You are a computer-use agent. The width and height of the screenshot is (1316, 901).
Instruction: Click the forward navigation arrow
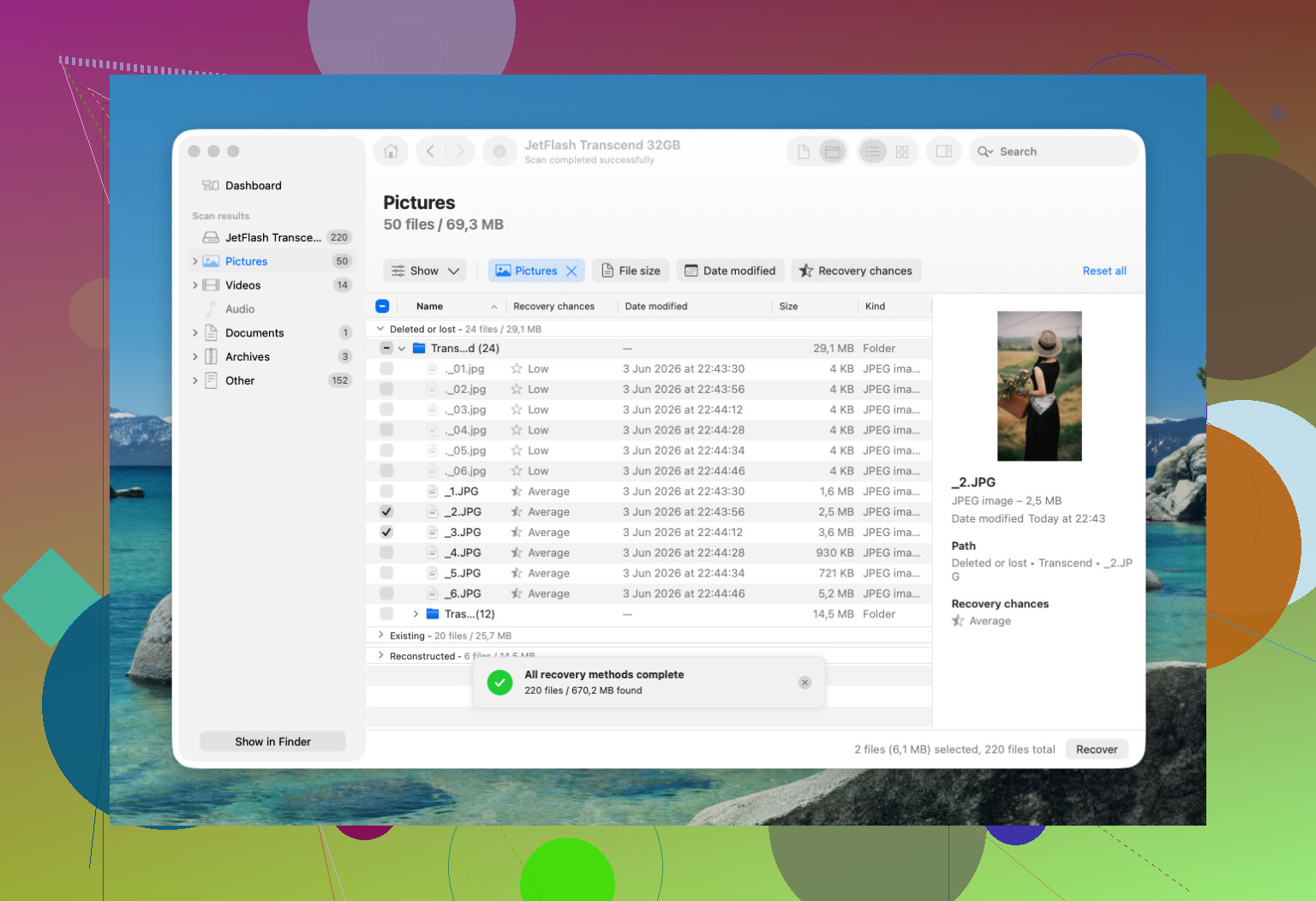460,152
